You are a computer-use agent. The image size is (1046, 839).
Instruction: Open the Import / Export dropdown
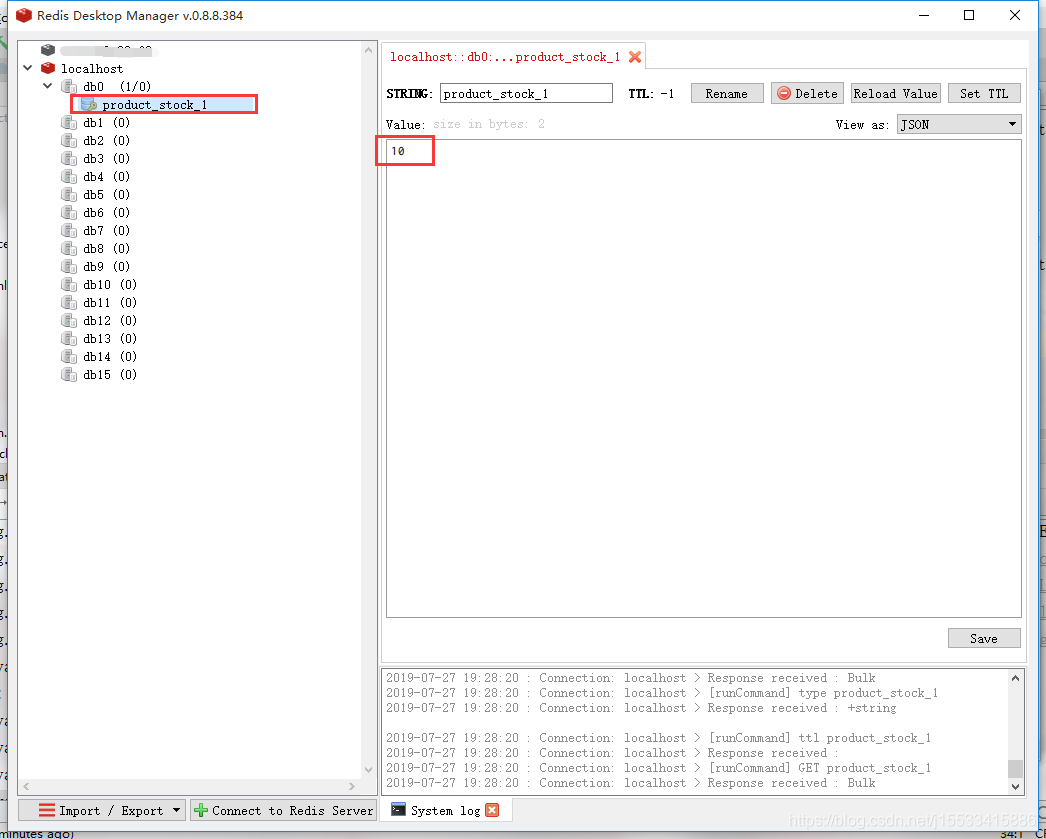102,810
